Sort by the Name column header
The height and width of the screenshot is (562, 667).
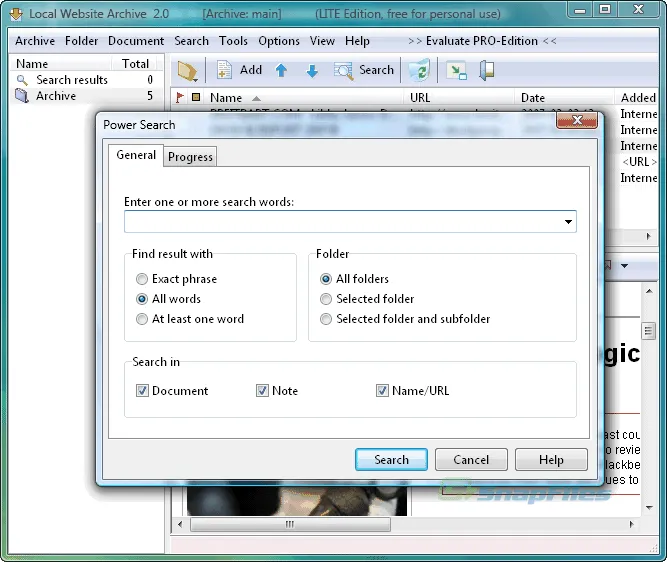coord(226,98)
